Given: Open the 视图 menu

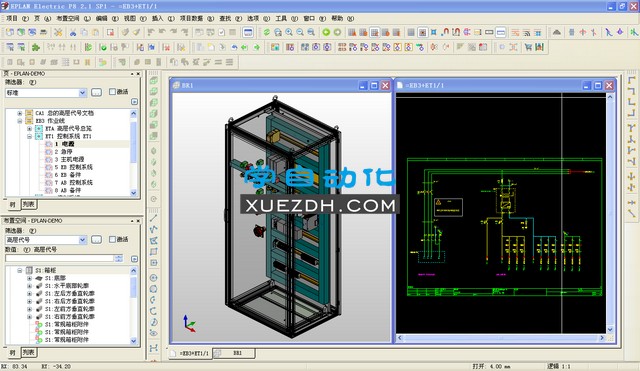Looking at the screenshot, I should [135, 18].
